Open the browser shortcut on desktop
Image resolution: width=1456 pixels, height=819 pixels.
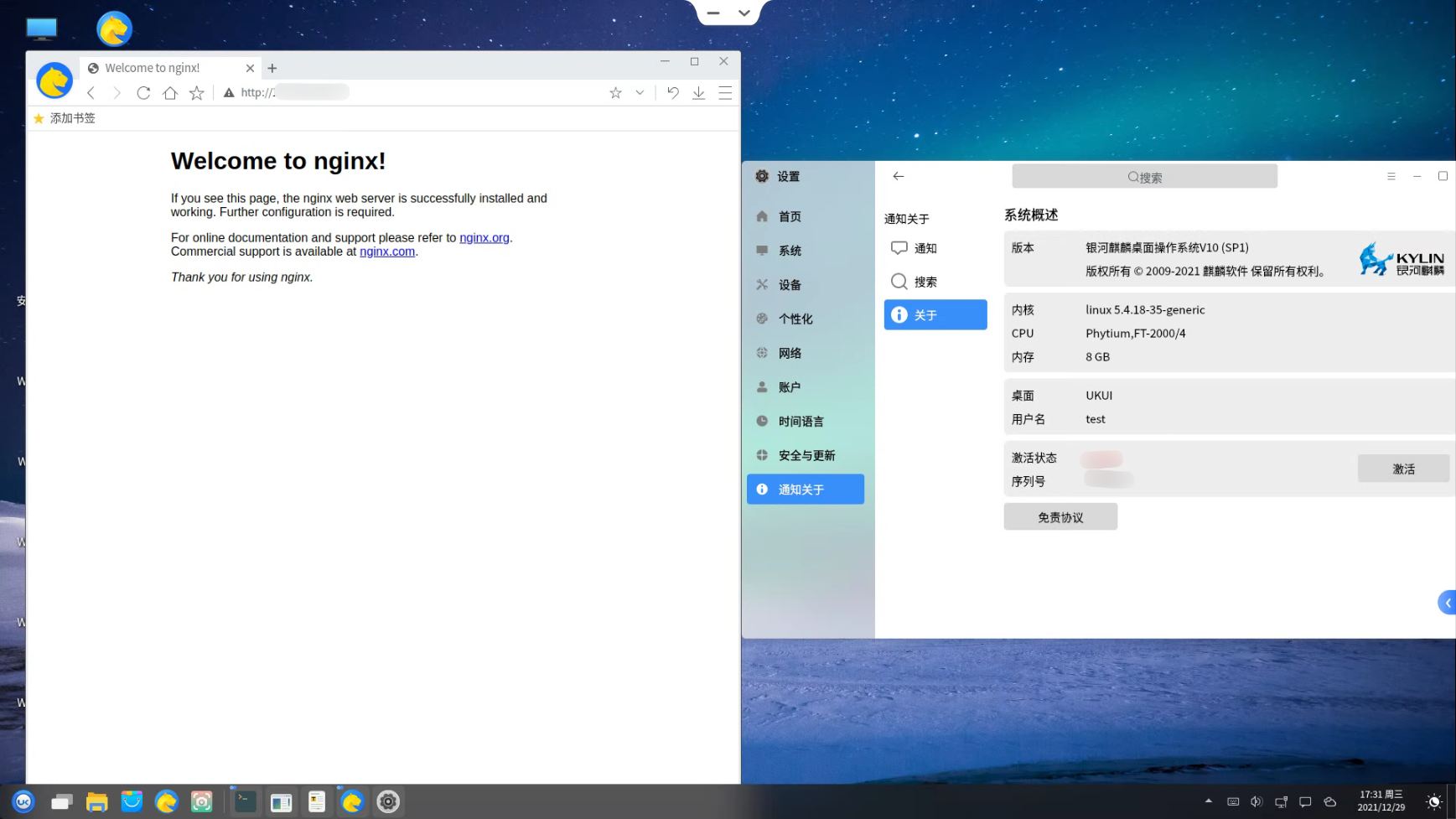[x=115, y=29]
